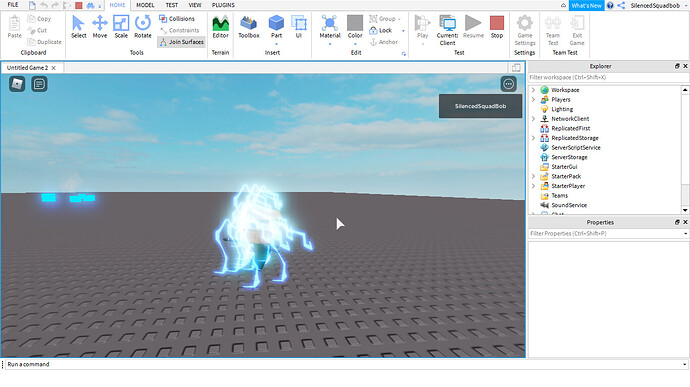The height and width of the screenshot is (387, 690).
Task: Click the Resume button
Action: point(473,27)
